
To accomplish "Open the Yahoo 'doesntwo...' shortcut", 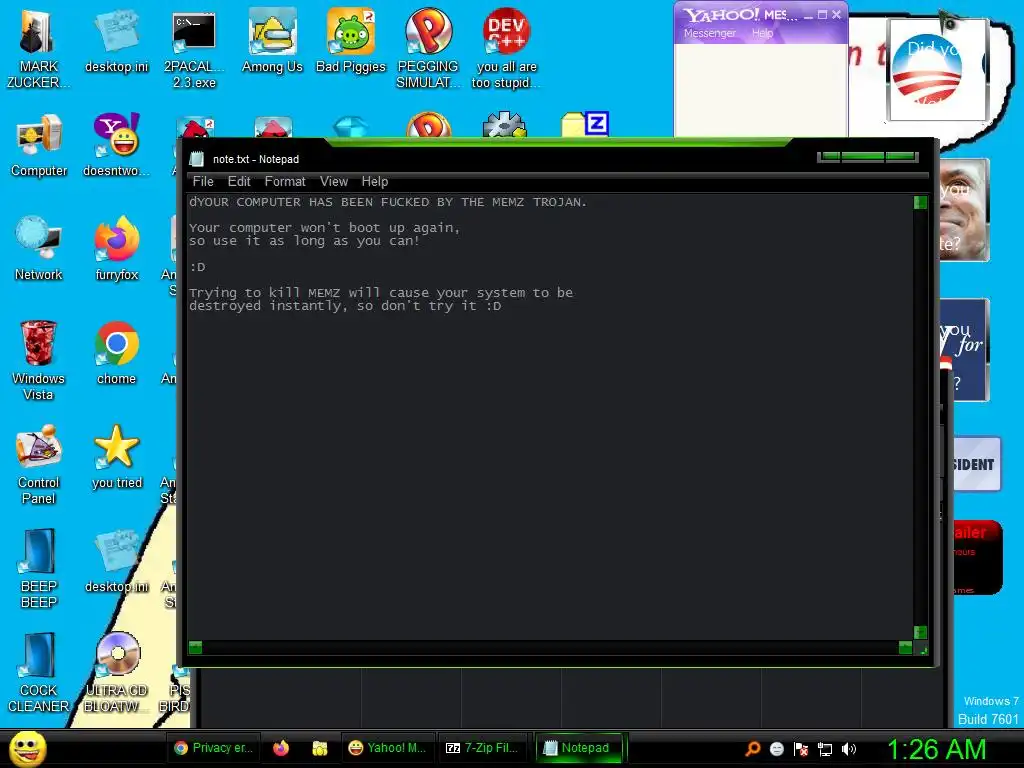I will tap(116, 145).
